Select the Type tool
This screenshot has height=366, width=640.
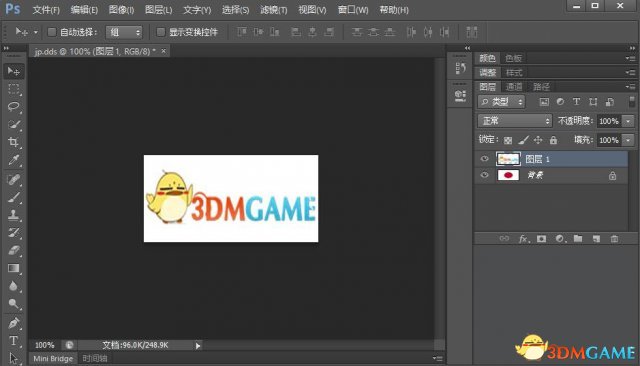click(14, 341)
